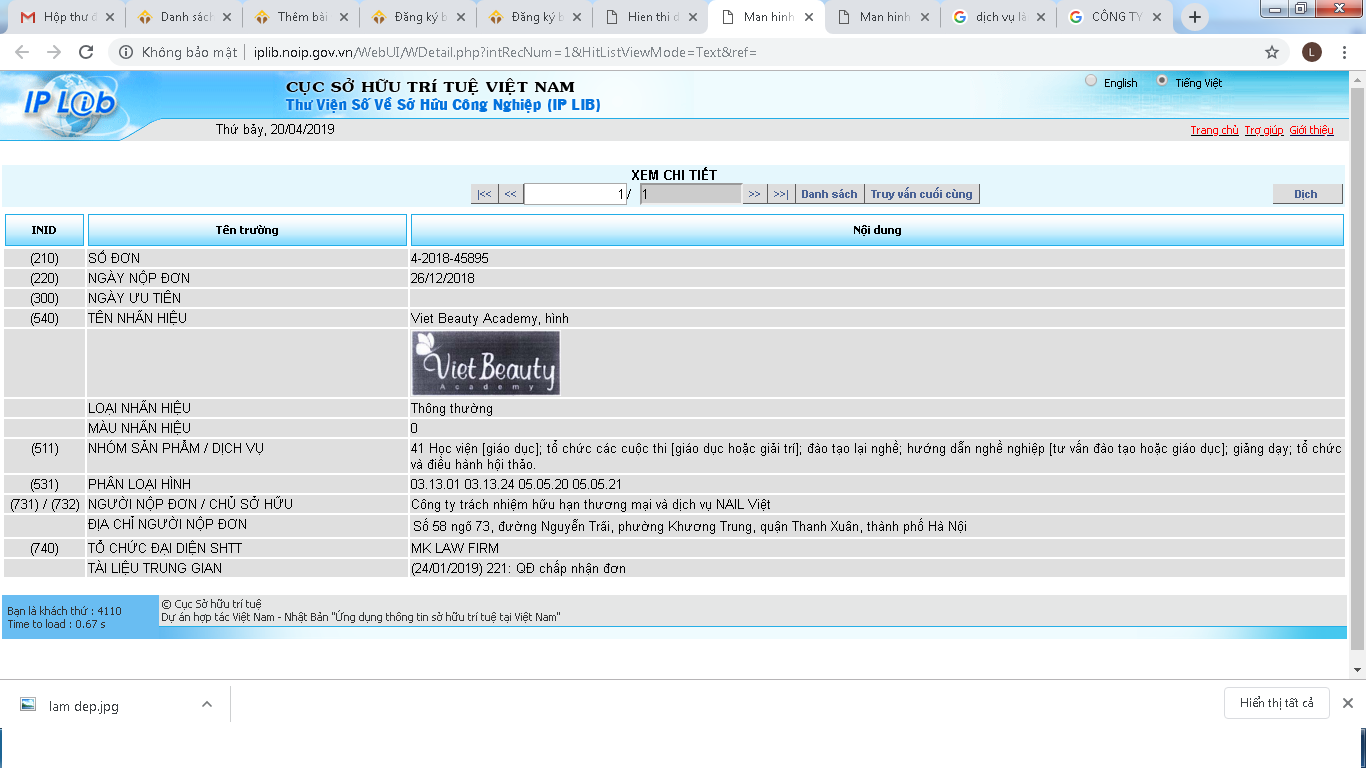1366x768 pixels.
Task: Click the Viet Beauty Academy, hình name
Action: point(490,318)
